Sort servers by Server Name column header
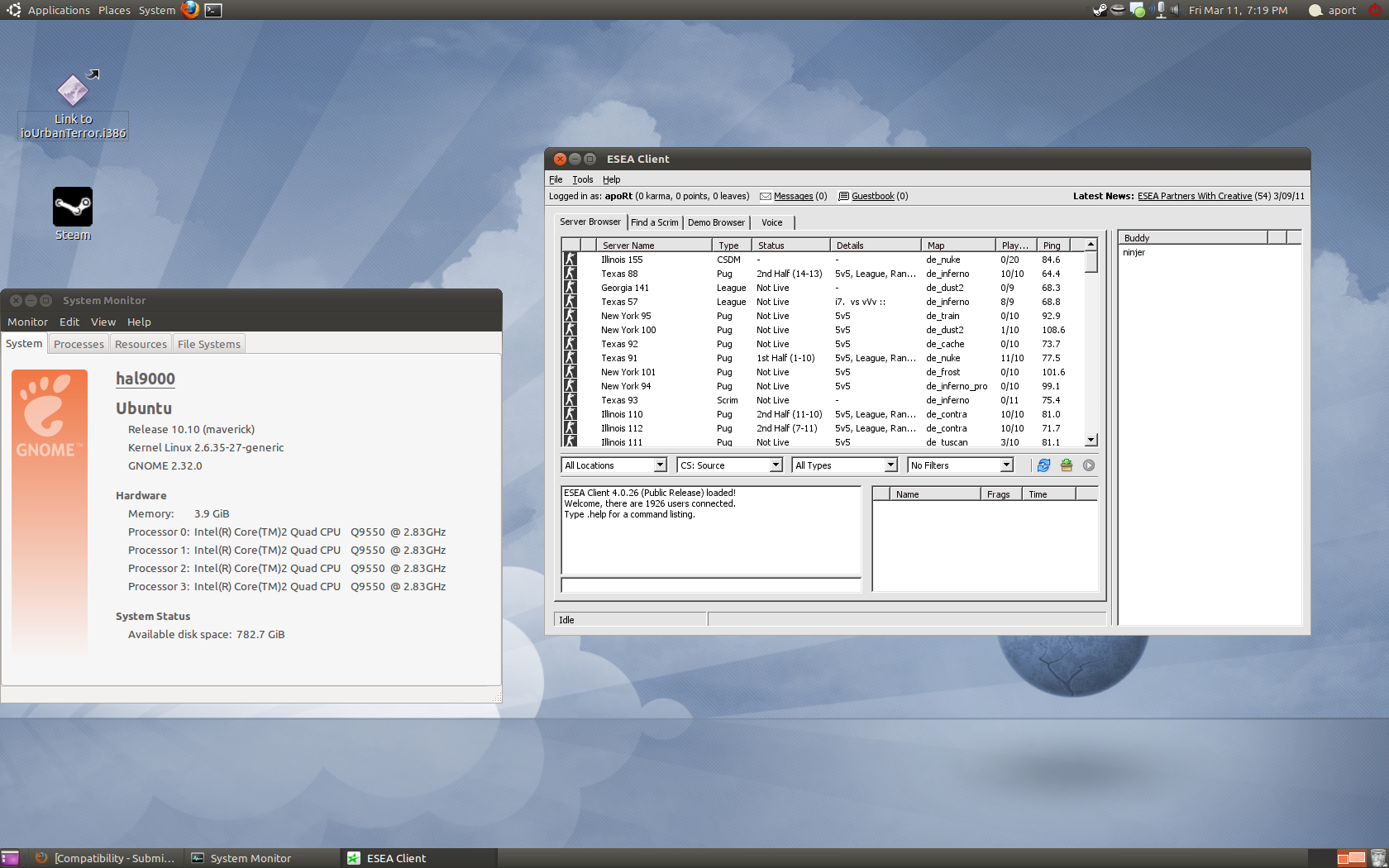The image size is (1389, 868). pyautogui.click(x=654, y=246)
